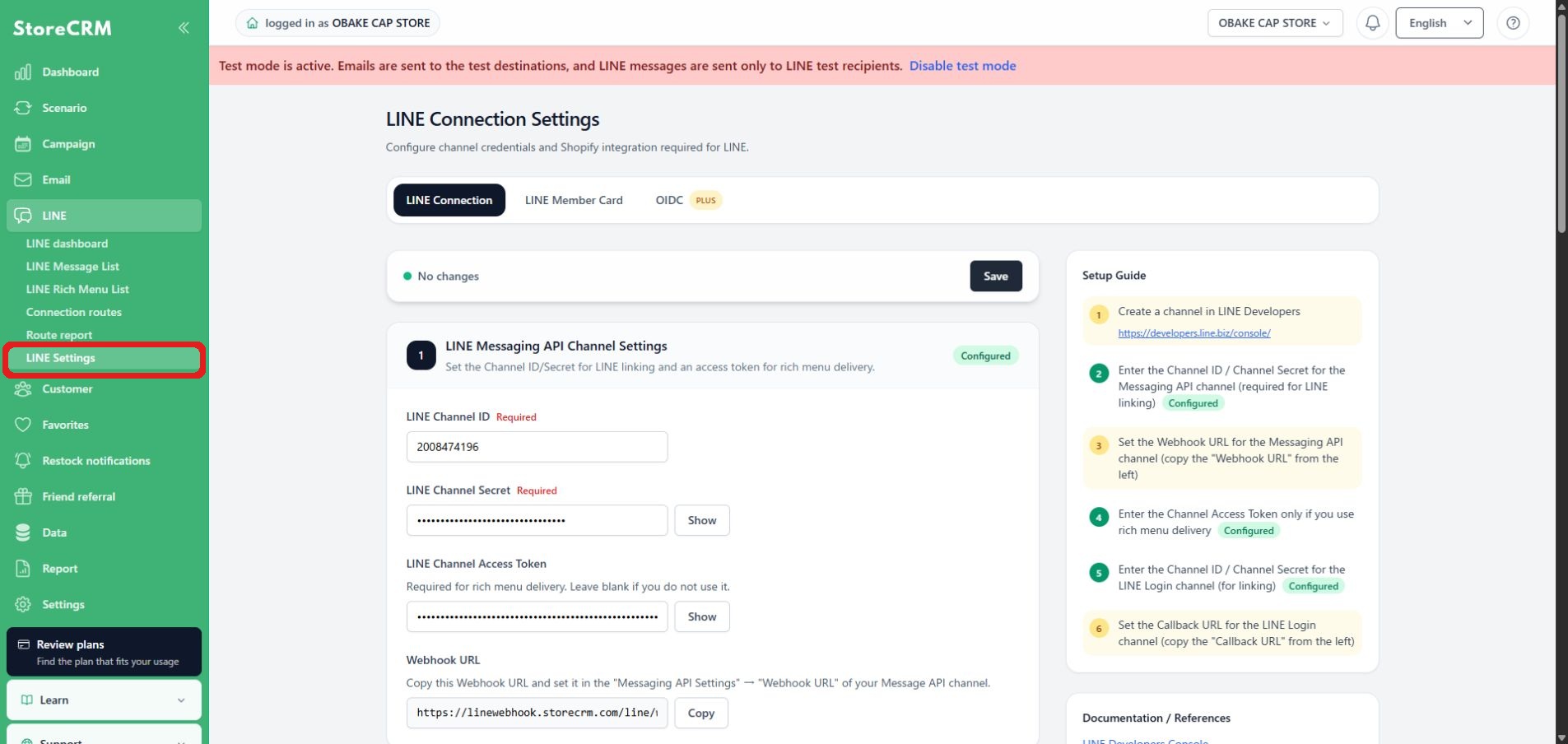The width and height of the screenshot is (1568, 744).
Task: Expand the Learn section
Action: [x=104, y=700]
